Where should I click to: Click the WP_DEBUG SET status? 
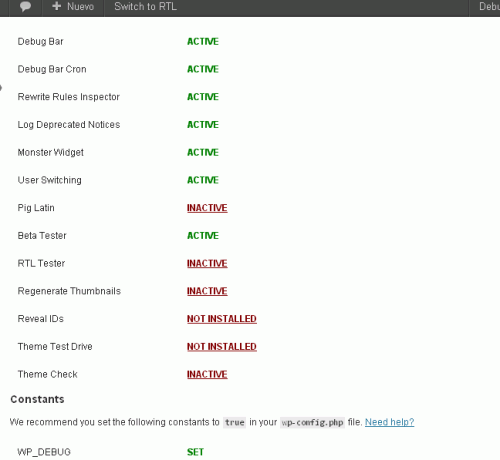195,452
